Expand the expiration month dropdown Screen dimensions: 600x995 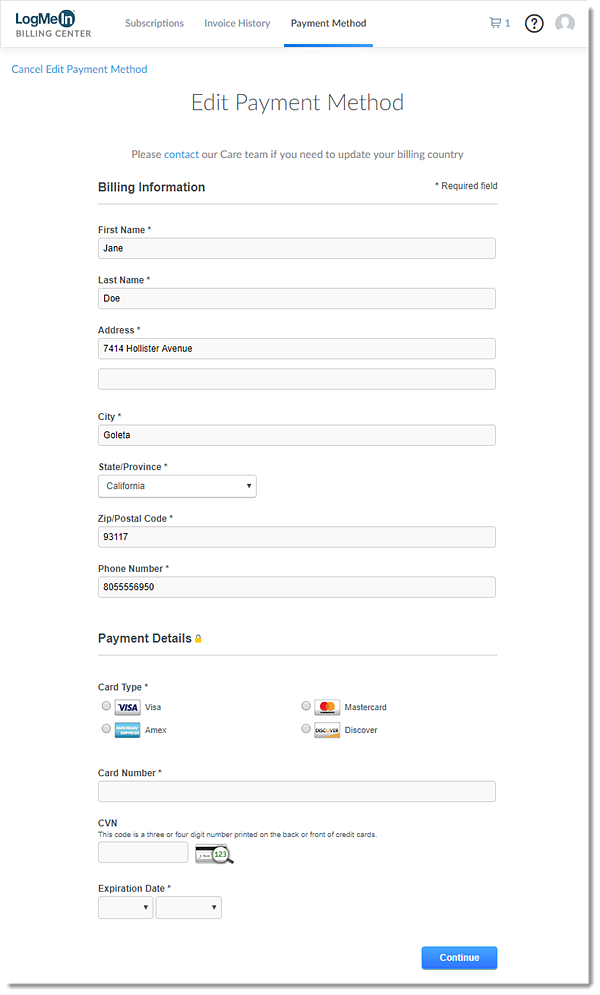coord(125,908)
